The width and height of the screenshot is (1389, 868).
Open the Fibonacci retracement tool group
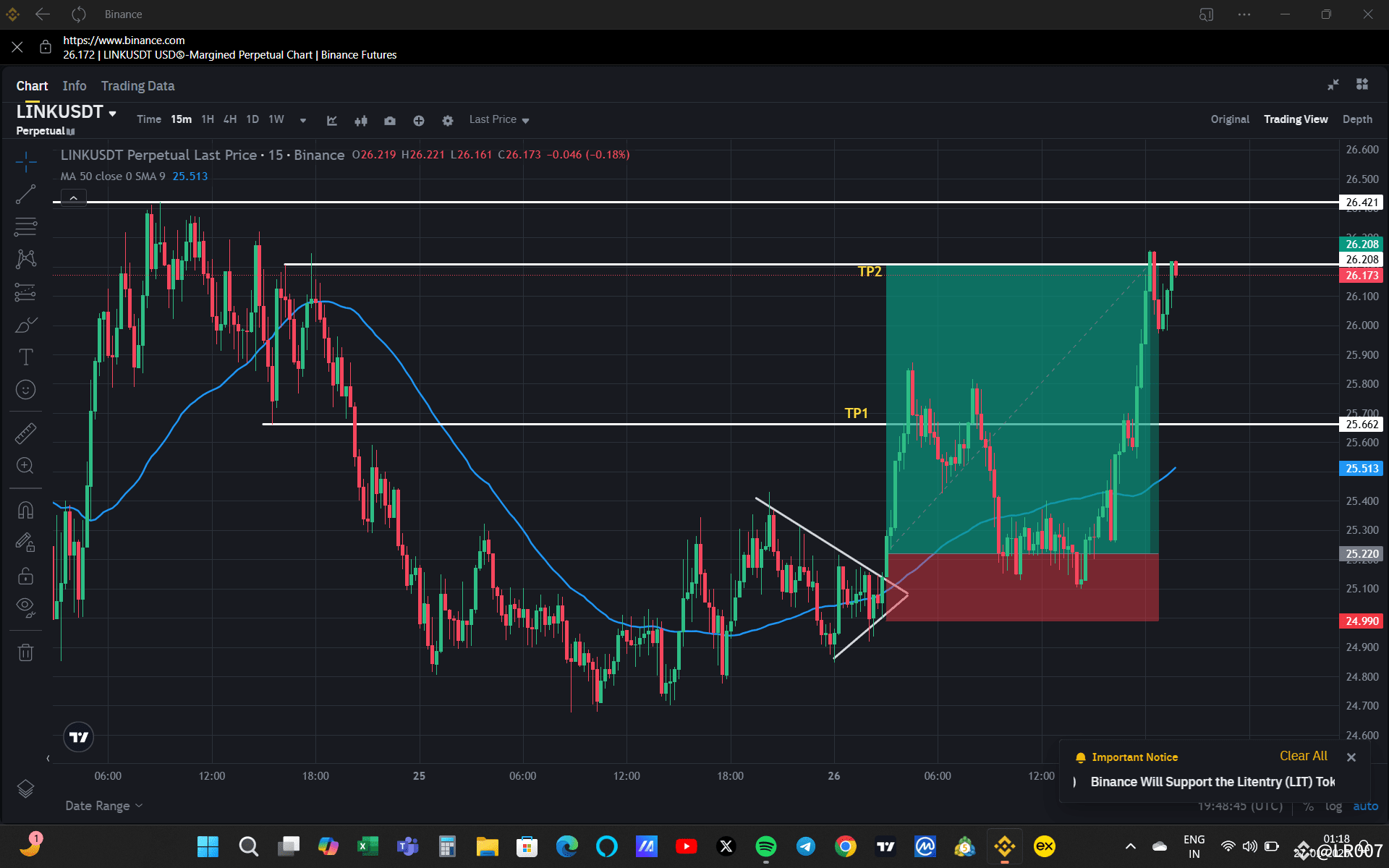coord(26,227)
